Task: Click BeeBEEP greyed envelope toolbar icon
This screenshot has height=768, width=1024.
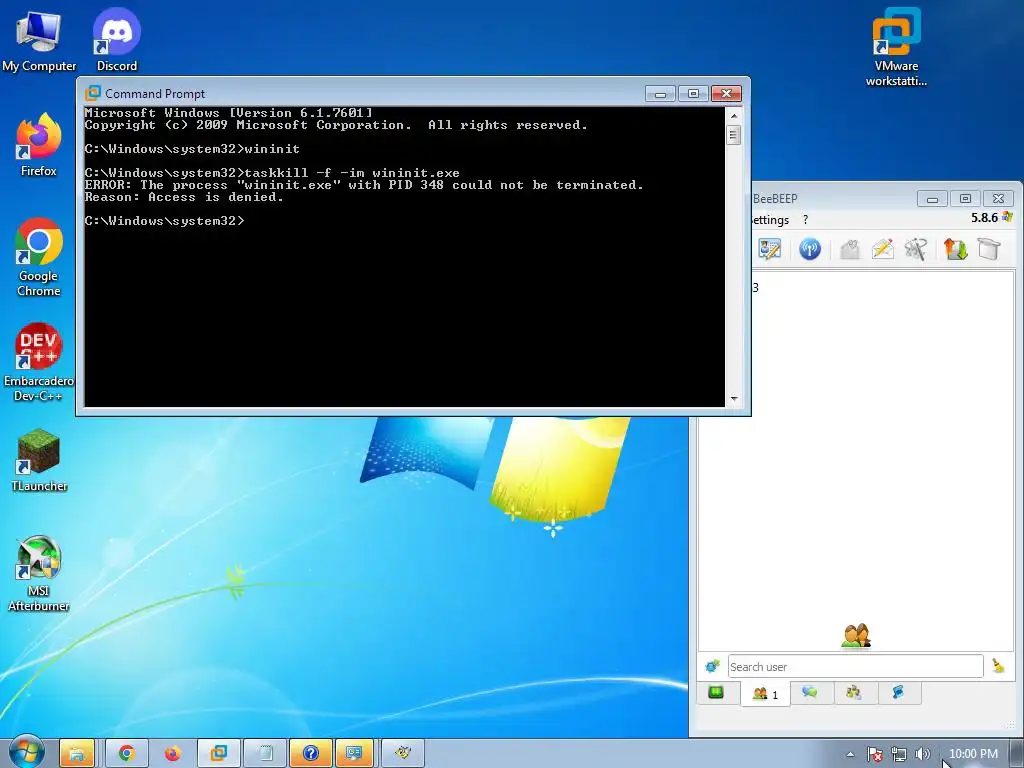Action: click(850, 249)
